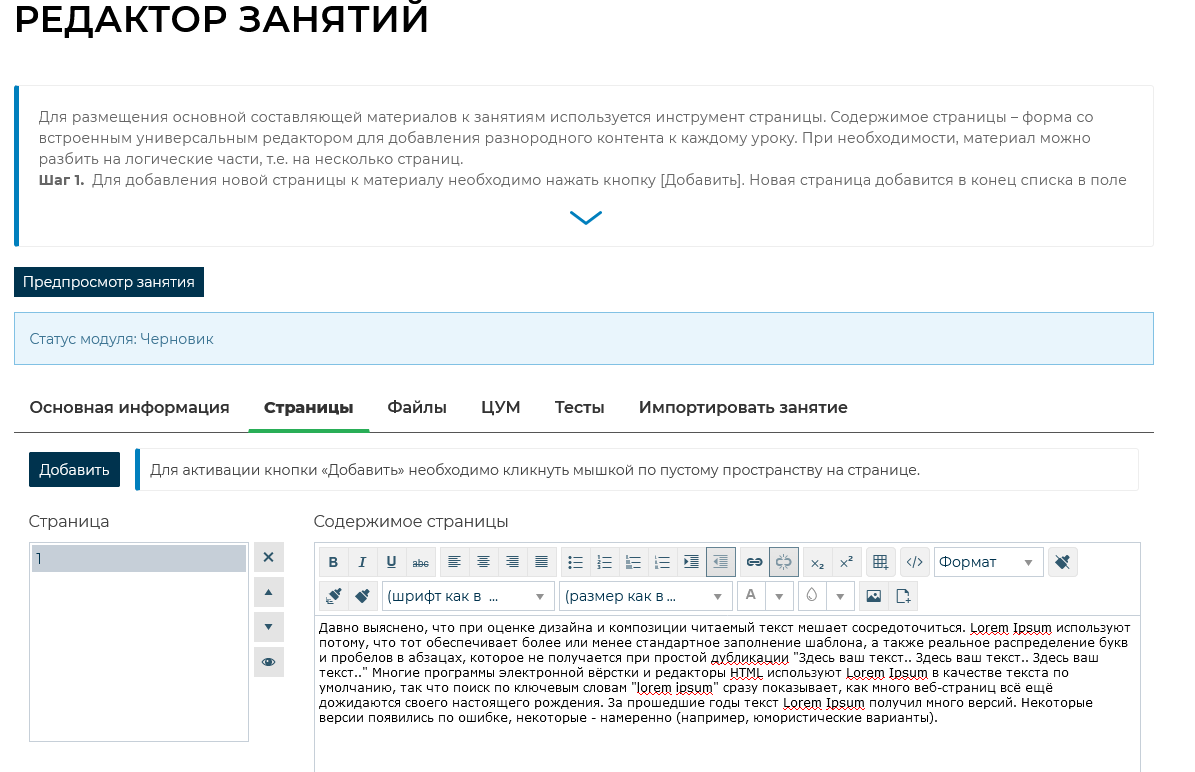Viewport: 1195px width, 772px height.
Task: Open the Тесты tab
Action: tap(580, 408)
